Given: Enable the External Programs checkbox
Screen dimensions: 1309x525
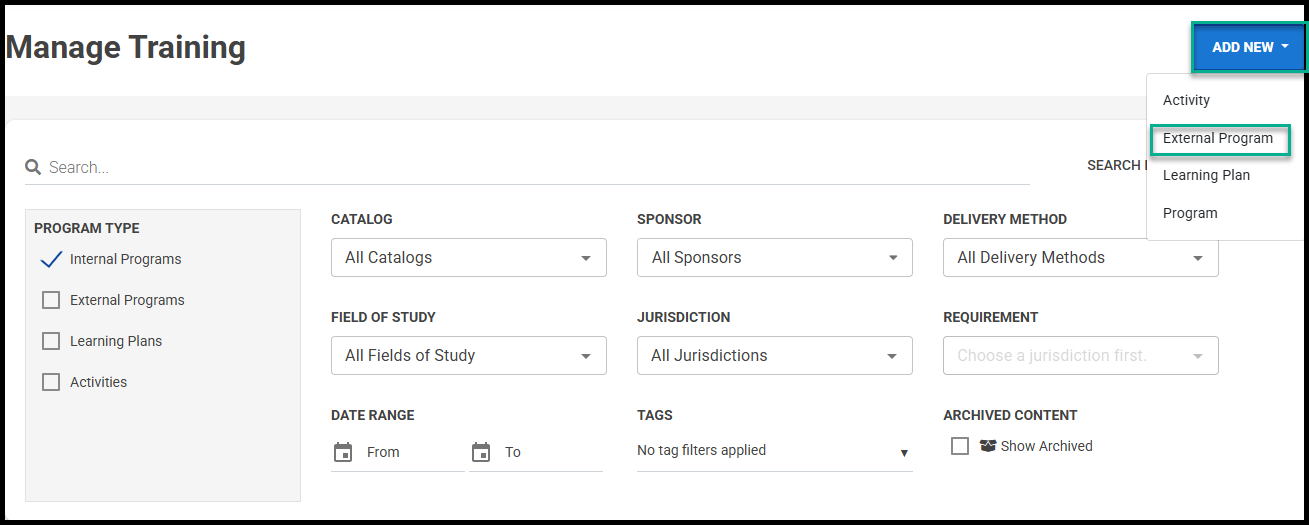Looking at the screenshot, I should (x=51, y=300).
